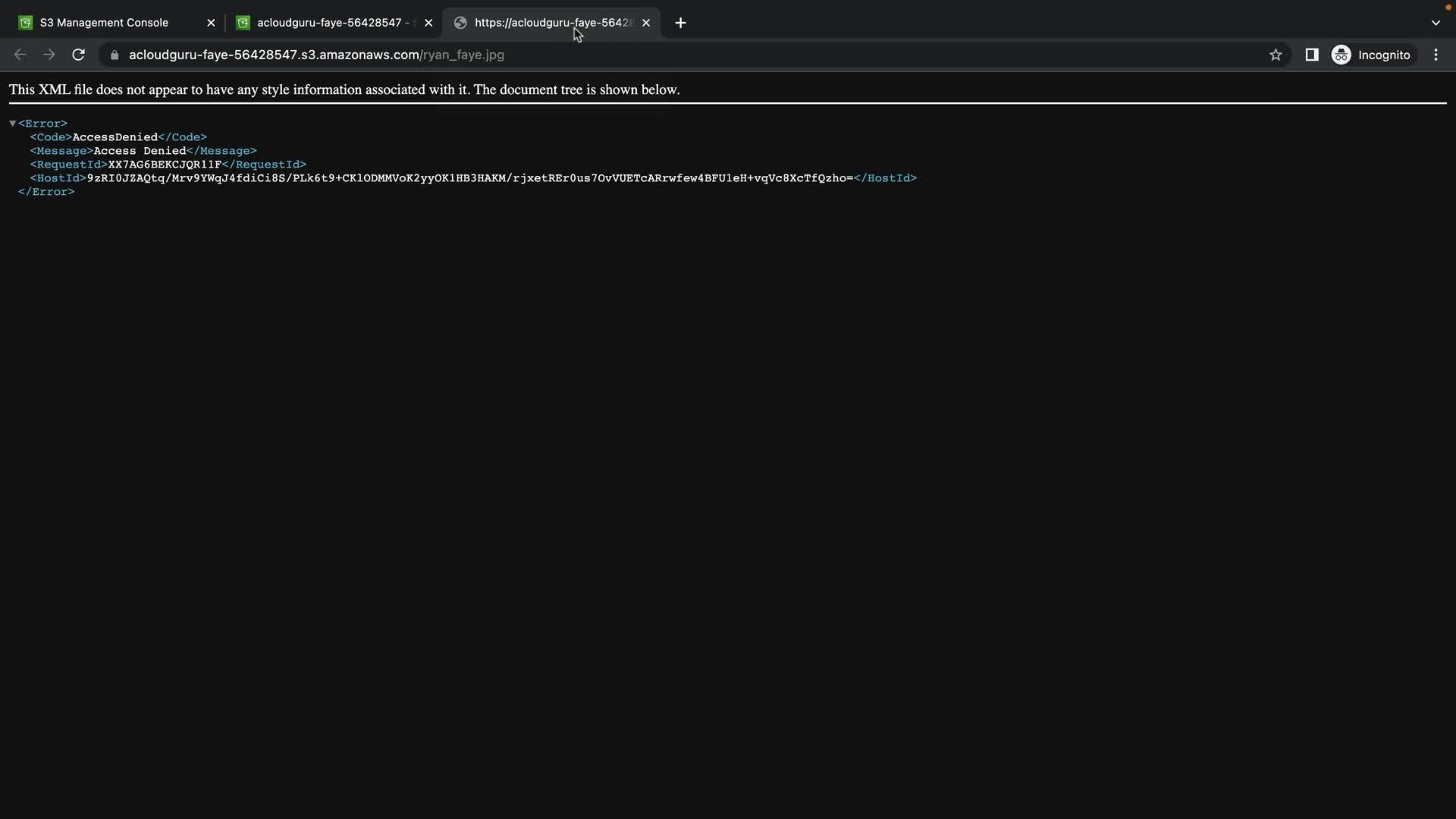Reload the current page
1456x819 pixels.
[x=78, y=55]
